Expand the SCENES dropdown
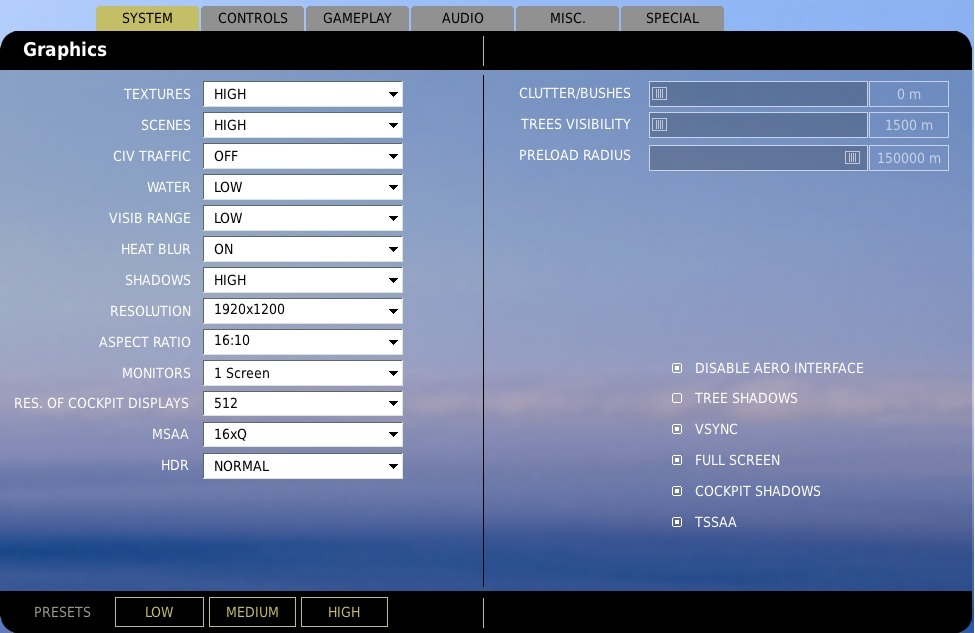 click(x=303, y=125)
